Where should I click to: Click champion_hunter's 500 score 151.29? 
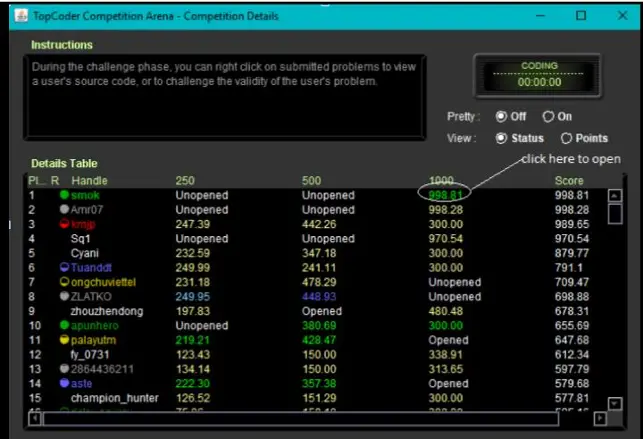tap(319, 398)
